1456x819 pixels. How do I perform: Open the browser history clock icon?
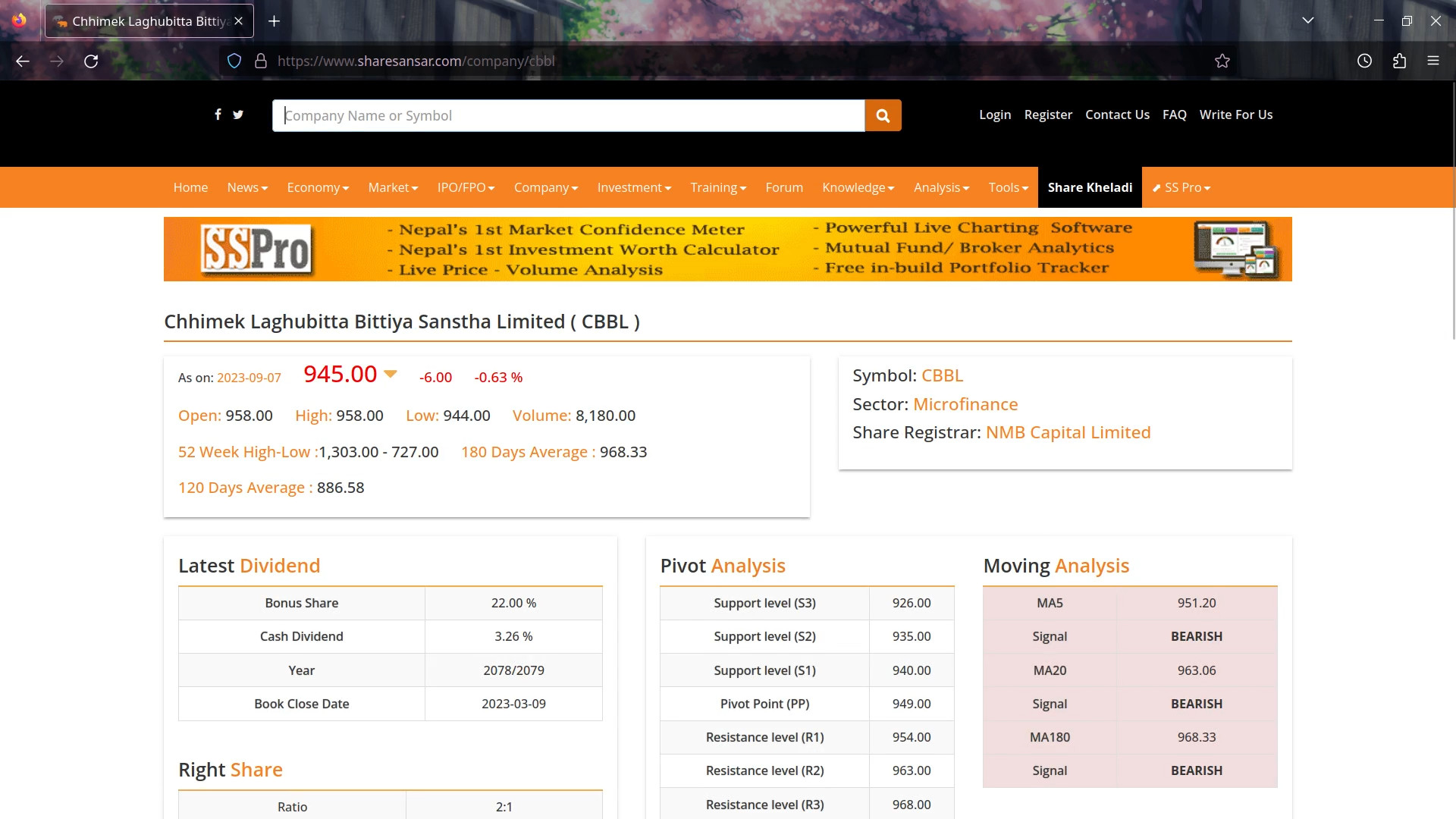pos(1364,61)
